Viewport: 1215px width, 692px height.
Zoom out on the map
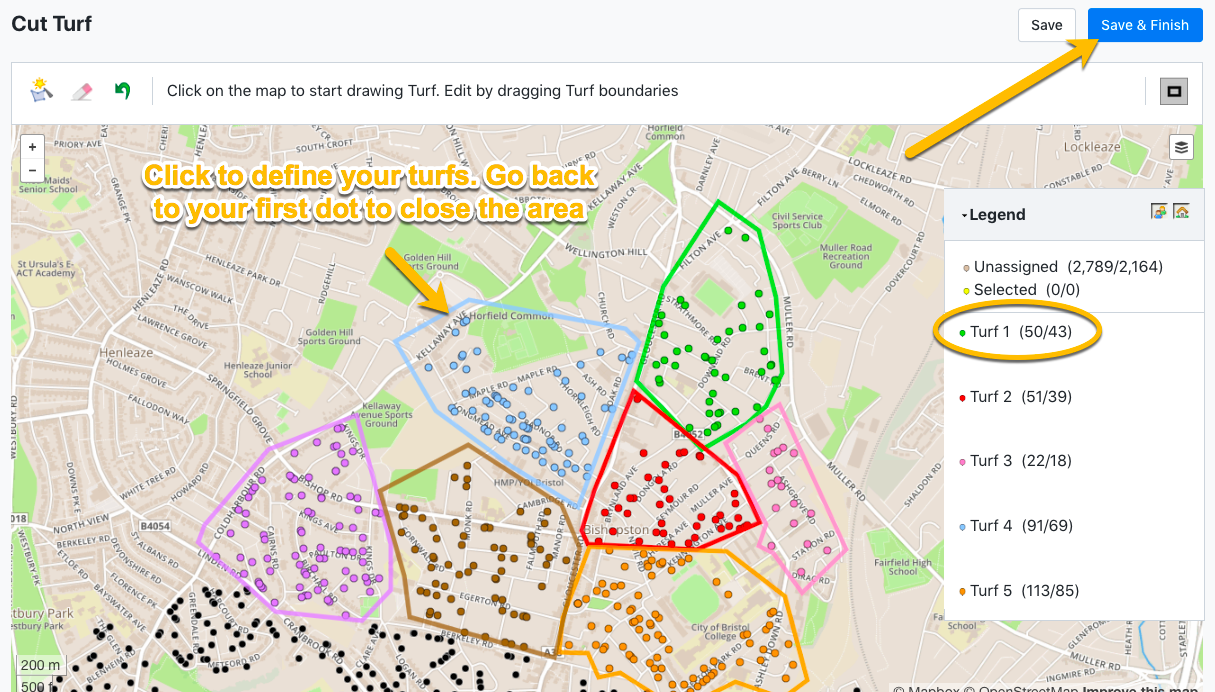33,170
